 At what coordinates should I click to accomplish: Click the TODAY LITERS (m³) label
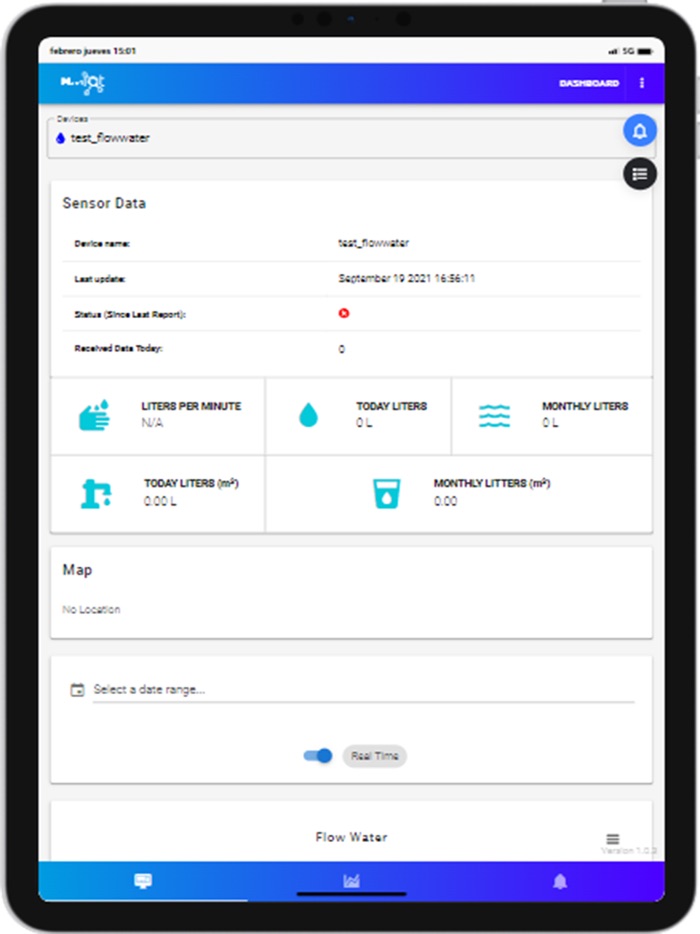[191, 483]
